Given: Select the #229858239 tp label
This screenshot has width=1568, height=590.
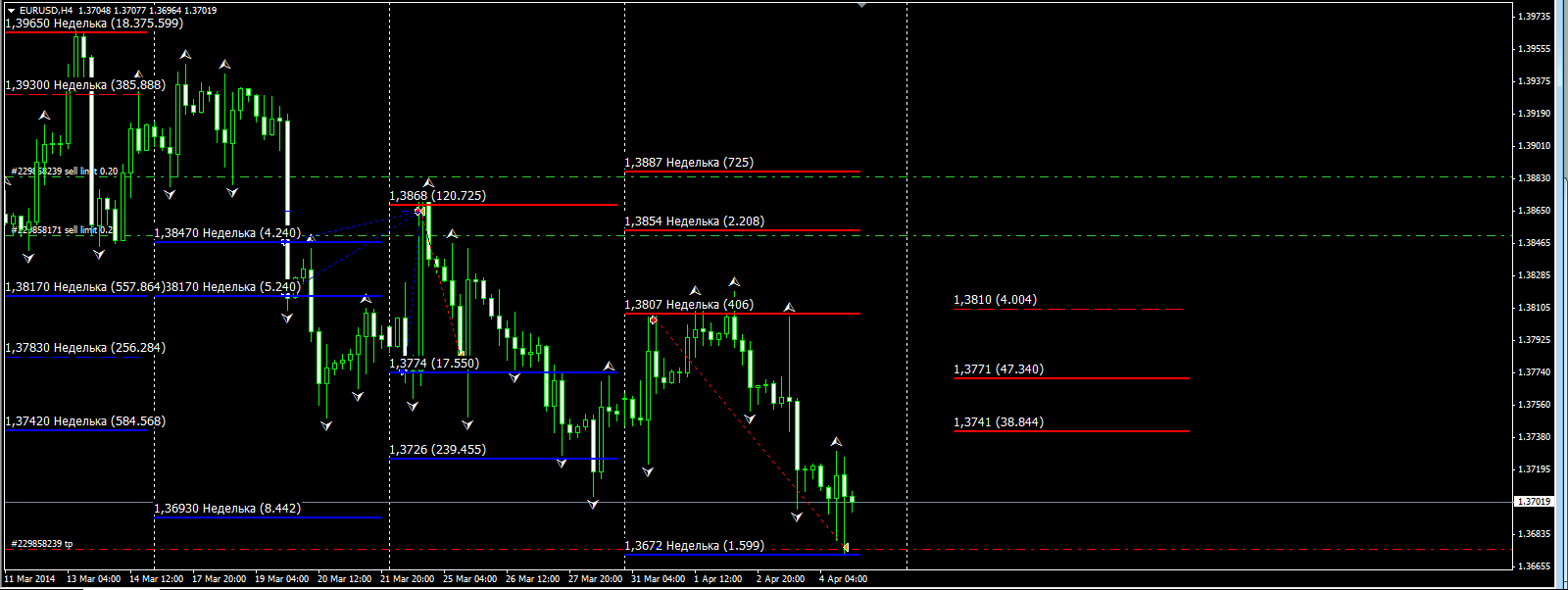Looking at the screenshot, I should (x=41, y=544).
